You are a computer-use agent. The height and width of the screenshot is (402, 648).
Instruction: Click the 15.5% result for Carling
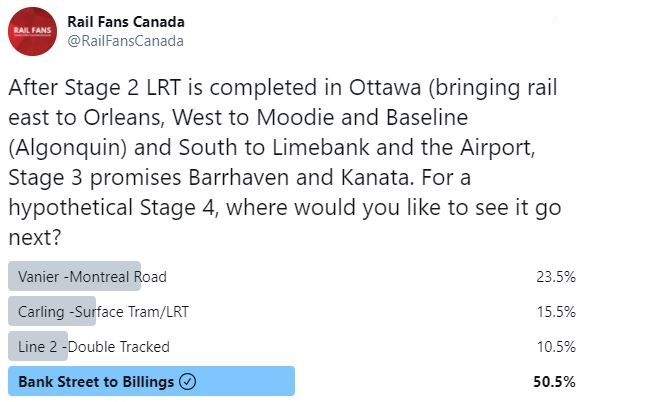(556, 312)
